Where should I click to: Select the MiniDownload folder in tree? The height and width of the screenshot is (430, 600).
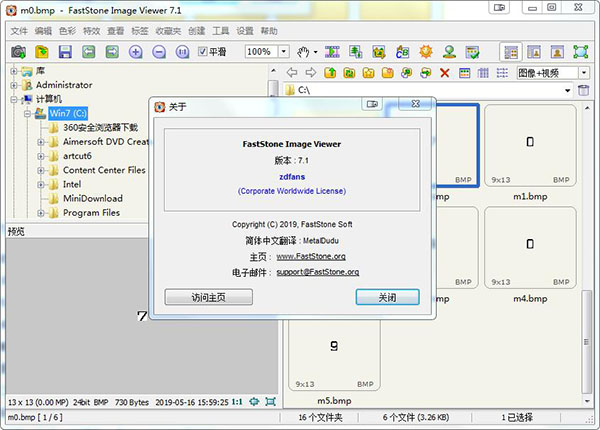(93, 199)
